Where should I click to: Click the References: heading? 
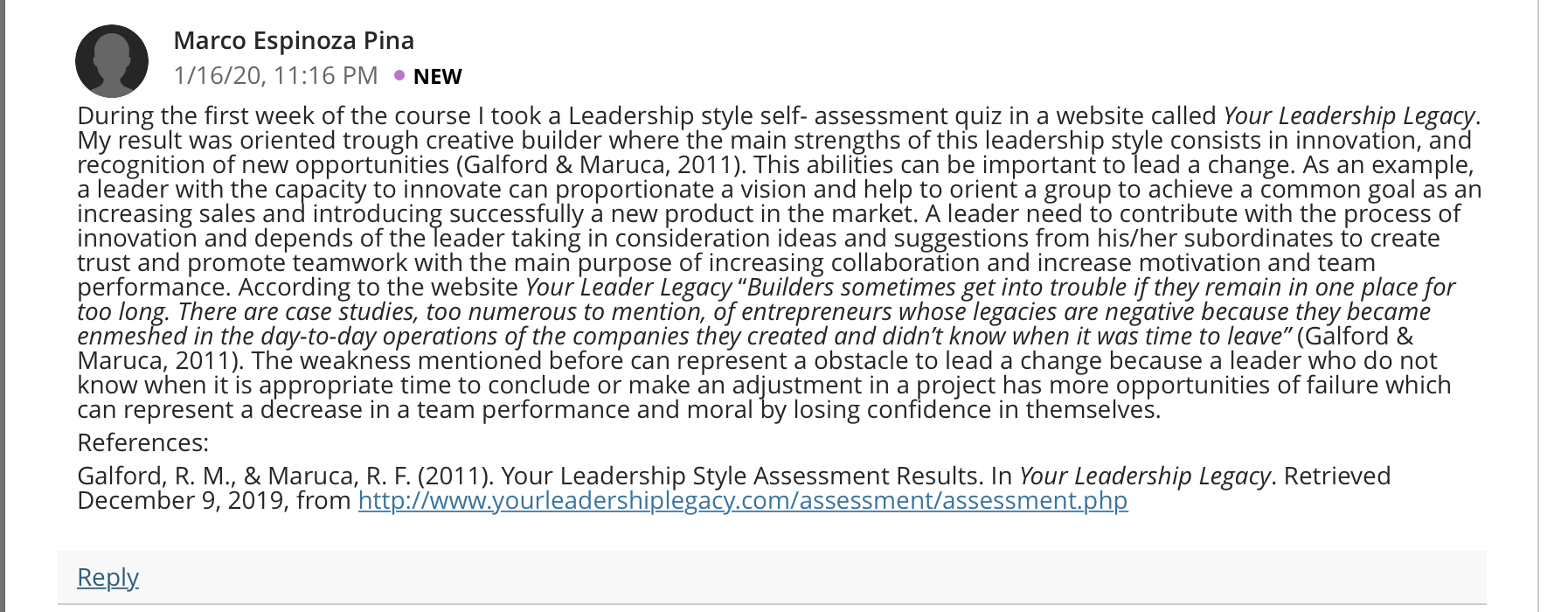(143, 442)
